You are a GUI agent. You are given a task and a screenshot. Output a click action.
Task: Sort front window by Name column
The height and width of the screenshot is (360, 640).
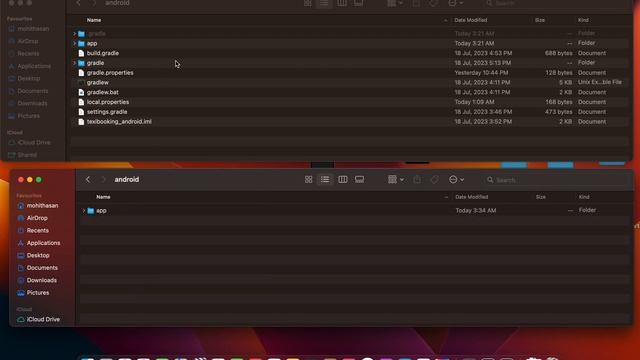coord(103,197)
